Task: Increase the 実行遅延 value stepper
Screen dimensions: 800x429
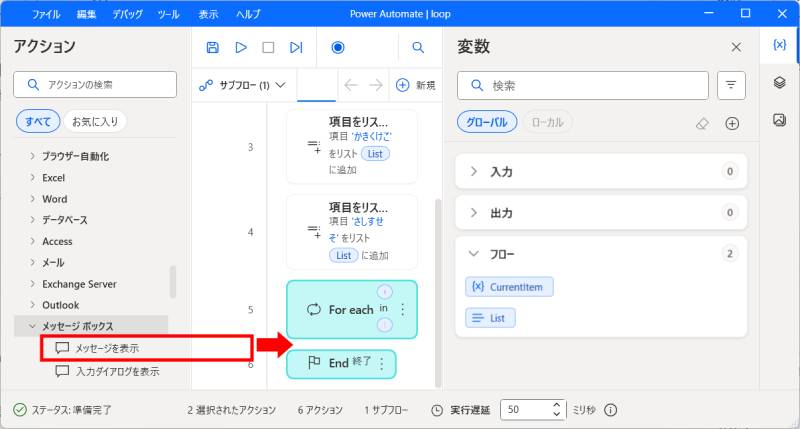Action: [x=557, y=405]
